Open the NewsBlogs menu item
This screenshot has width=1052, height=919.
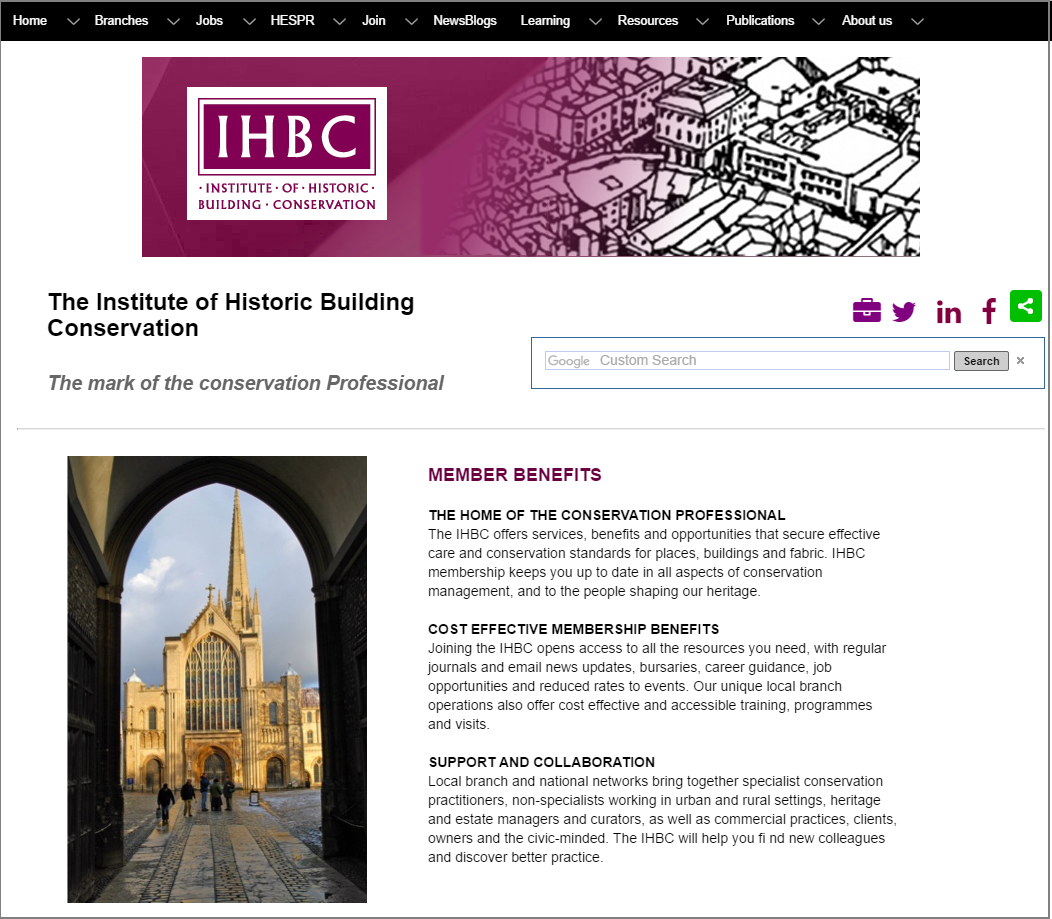(x=464, y=21)
